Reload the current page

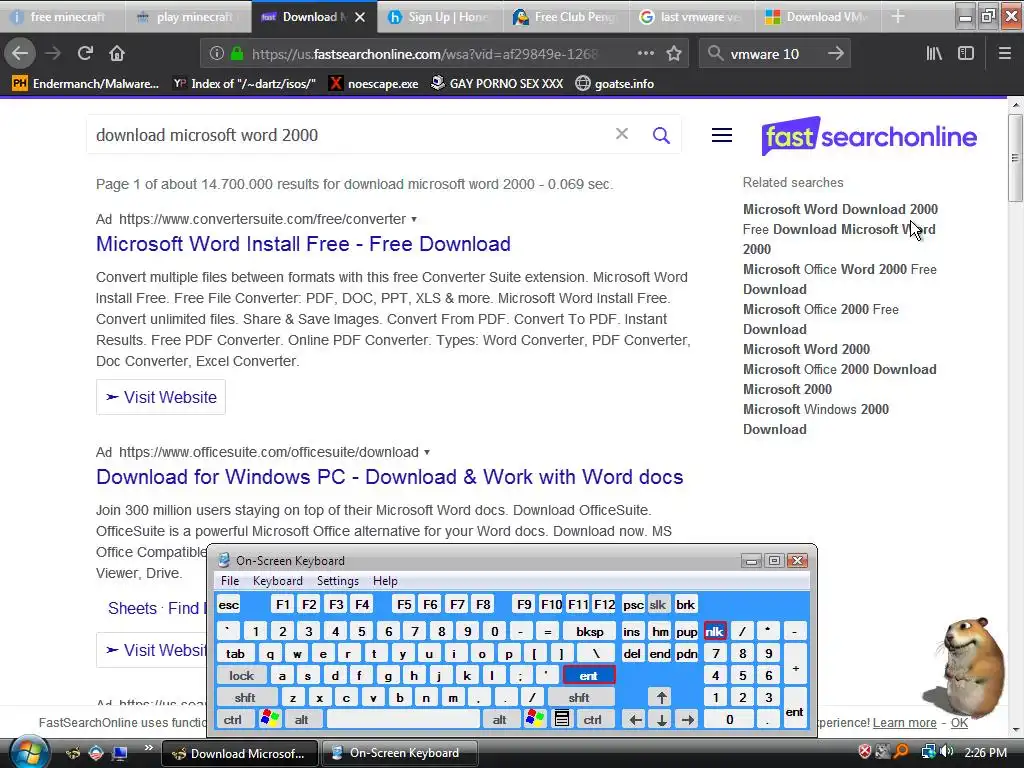point(85,54)
